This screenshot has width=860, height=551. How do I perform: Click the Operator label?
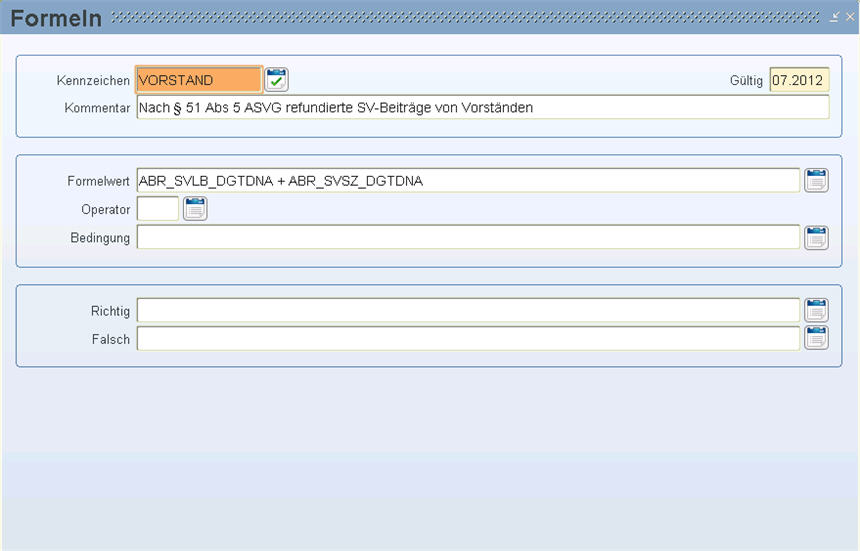(x=106, y=210)
